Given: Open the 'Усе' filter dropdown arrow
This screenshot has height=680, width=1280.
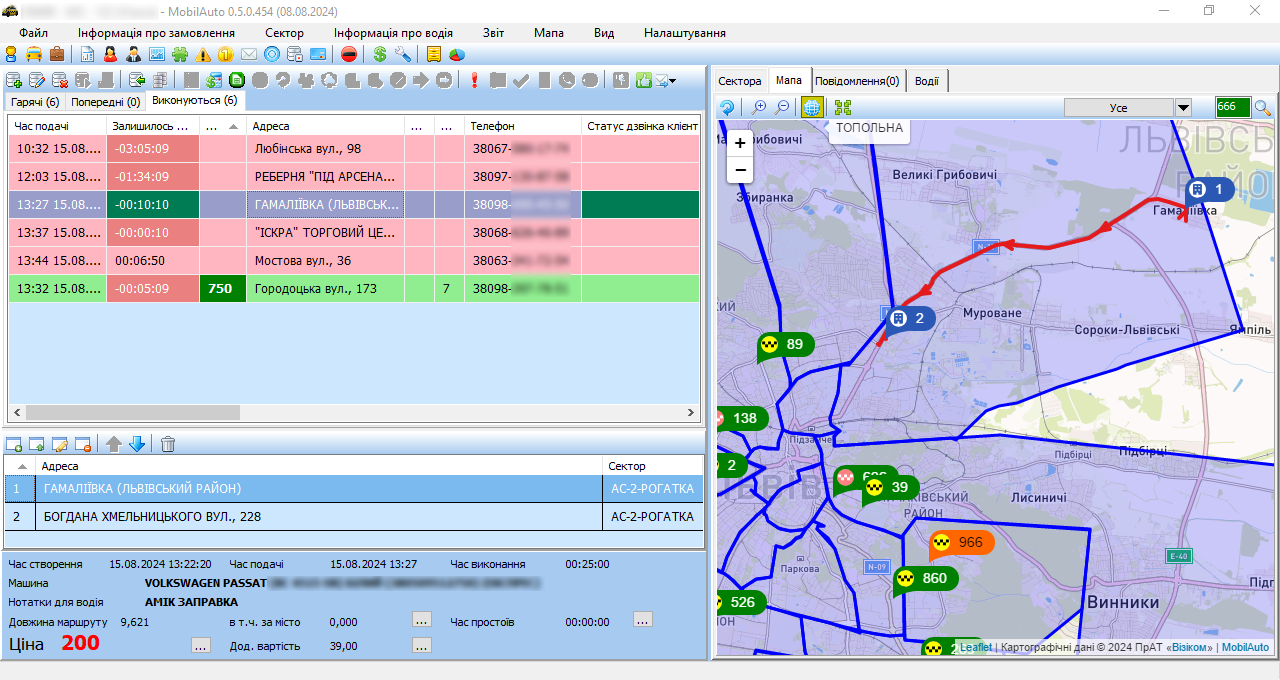Looking at the screenshot, I should (1183, 108).
